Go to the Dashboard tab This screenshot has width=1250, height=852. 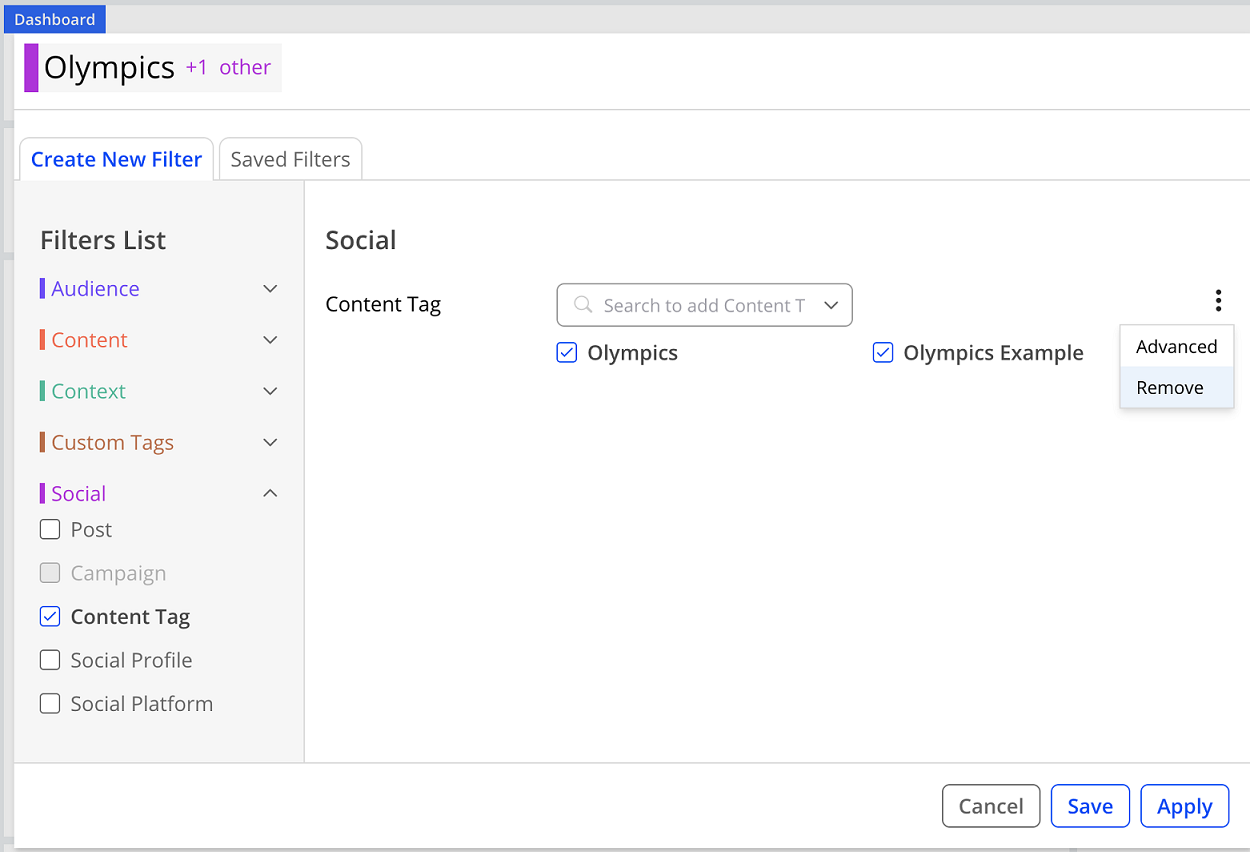click(x=55, y=19)
